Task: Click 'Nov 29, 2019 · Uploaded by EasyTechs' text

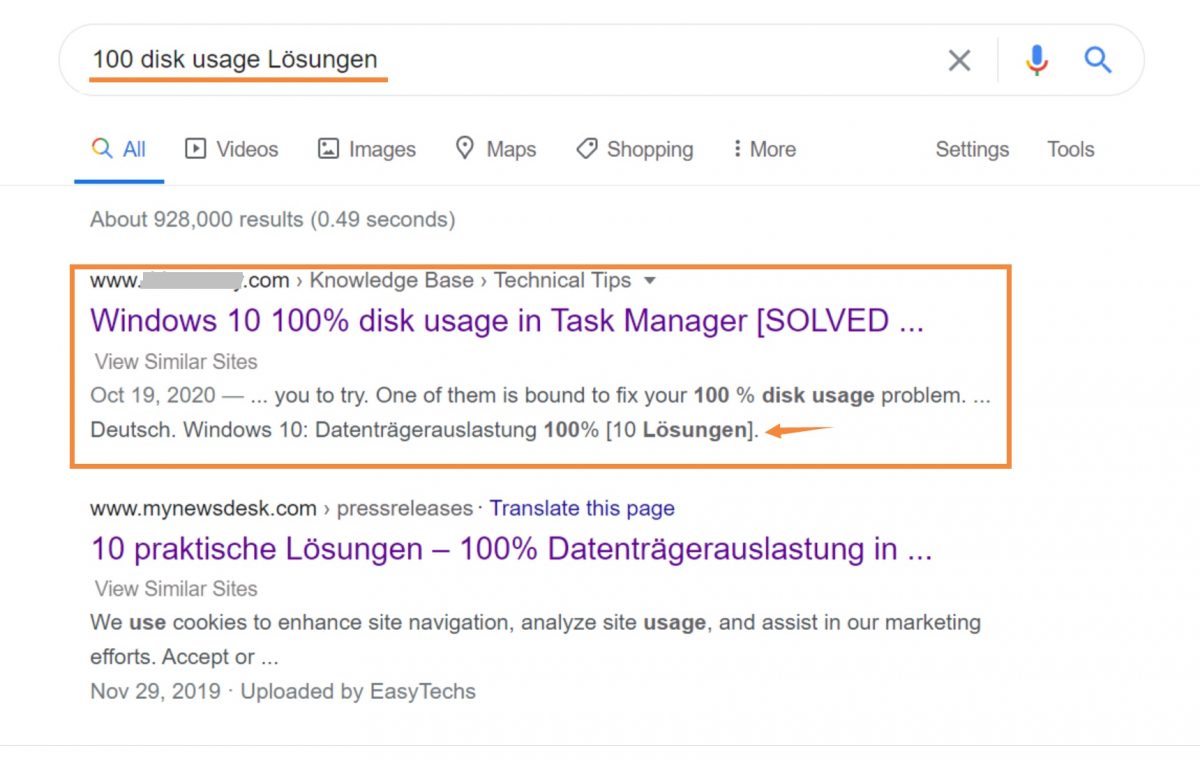Action: tap(283, 692)
